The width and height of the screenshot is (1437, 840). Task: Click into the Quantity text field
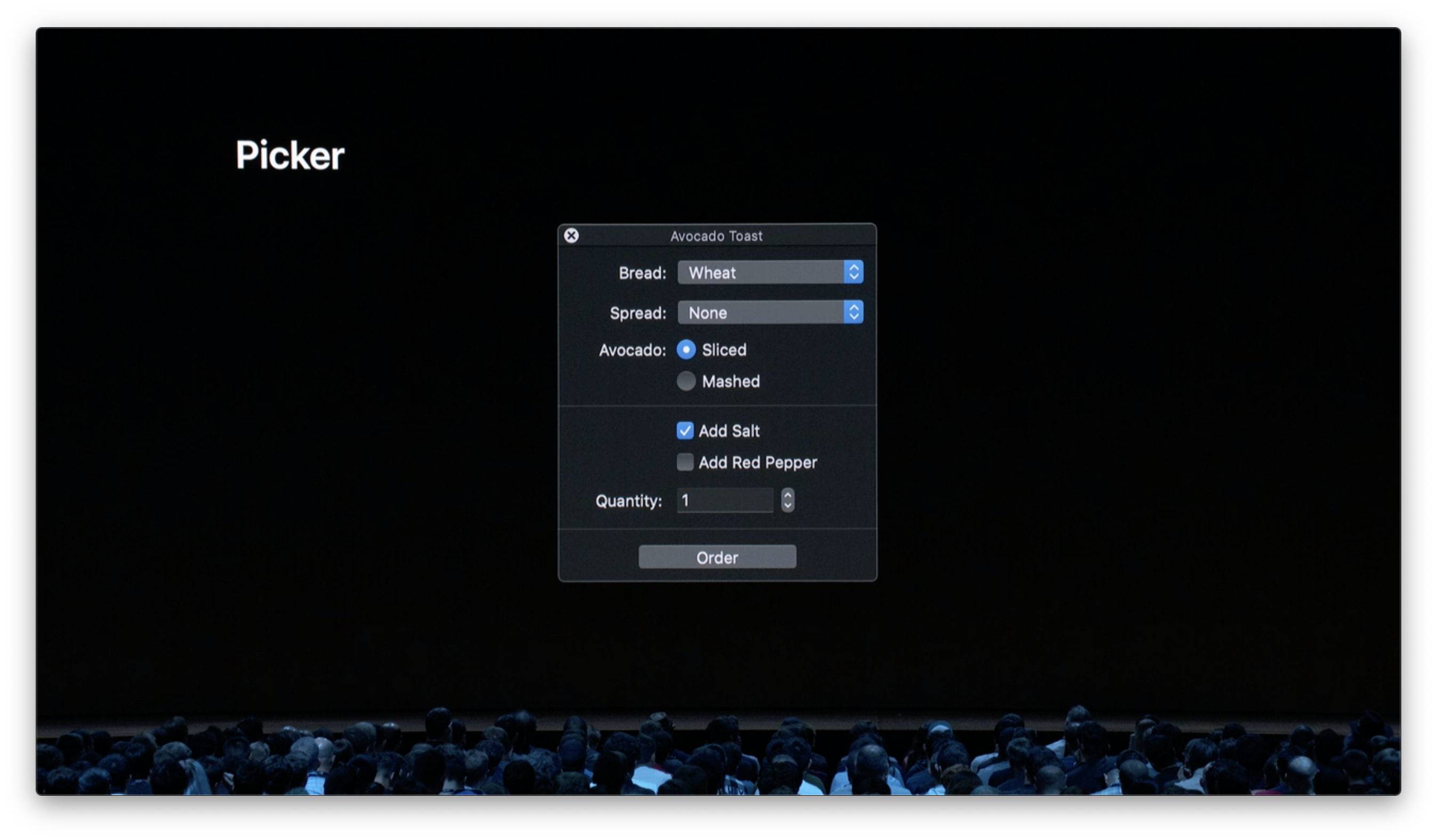pyautogui.click(x=725, y=500)
